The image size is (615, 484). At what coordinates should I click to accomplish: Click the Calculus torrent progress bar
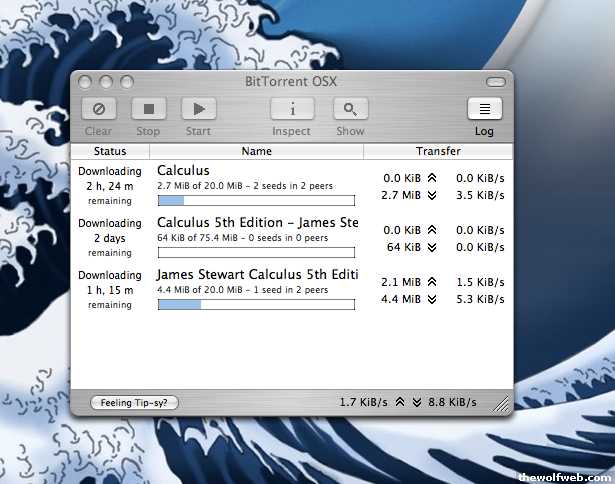point(256,200)
